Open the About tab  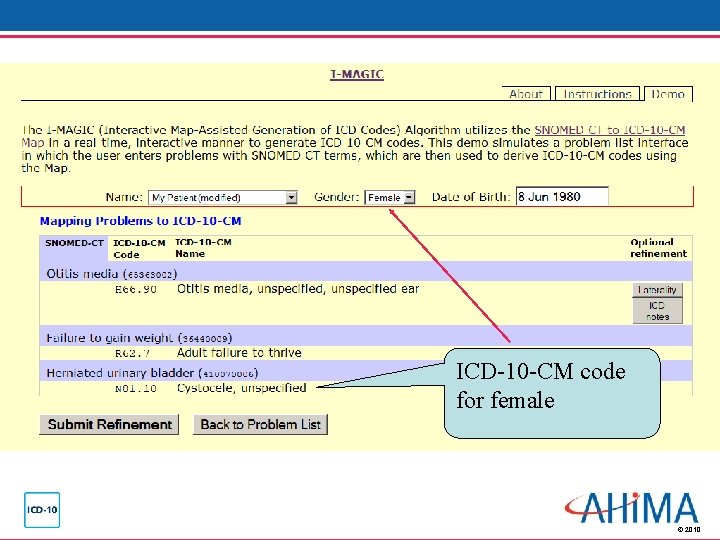[526, 94]
